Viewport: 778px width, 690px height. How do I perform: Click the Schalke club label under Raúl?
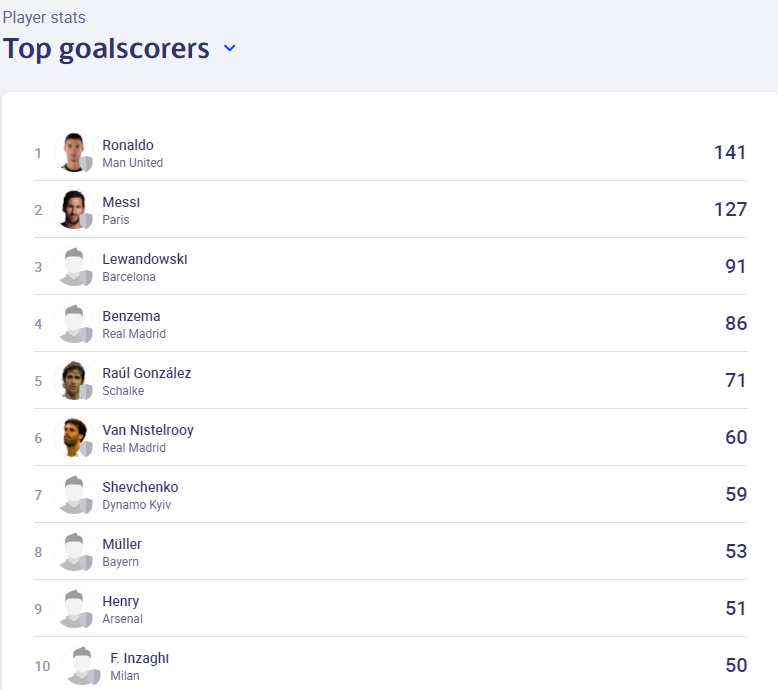(123, 391)
